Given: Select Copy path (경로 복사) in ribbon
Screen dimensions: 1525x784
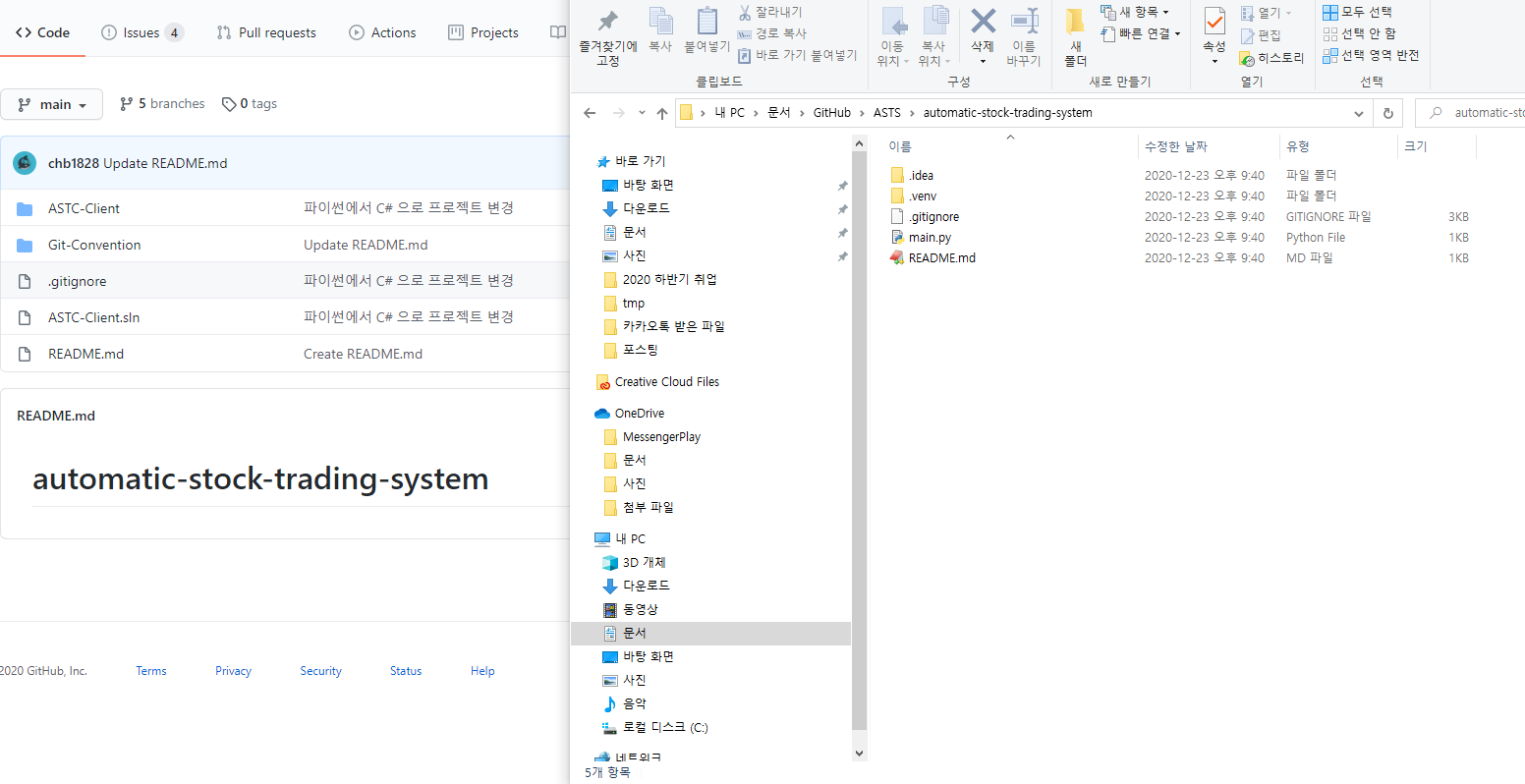Looking at the screenshot, I should click(x=771, y=33).
